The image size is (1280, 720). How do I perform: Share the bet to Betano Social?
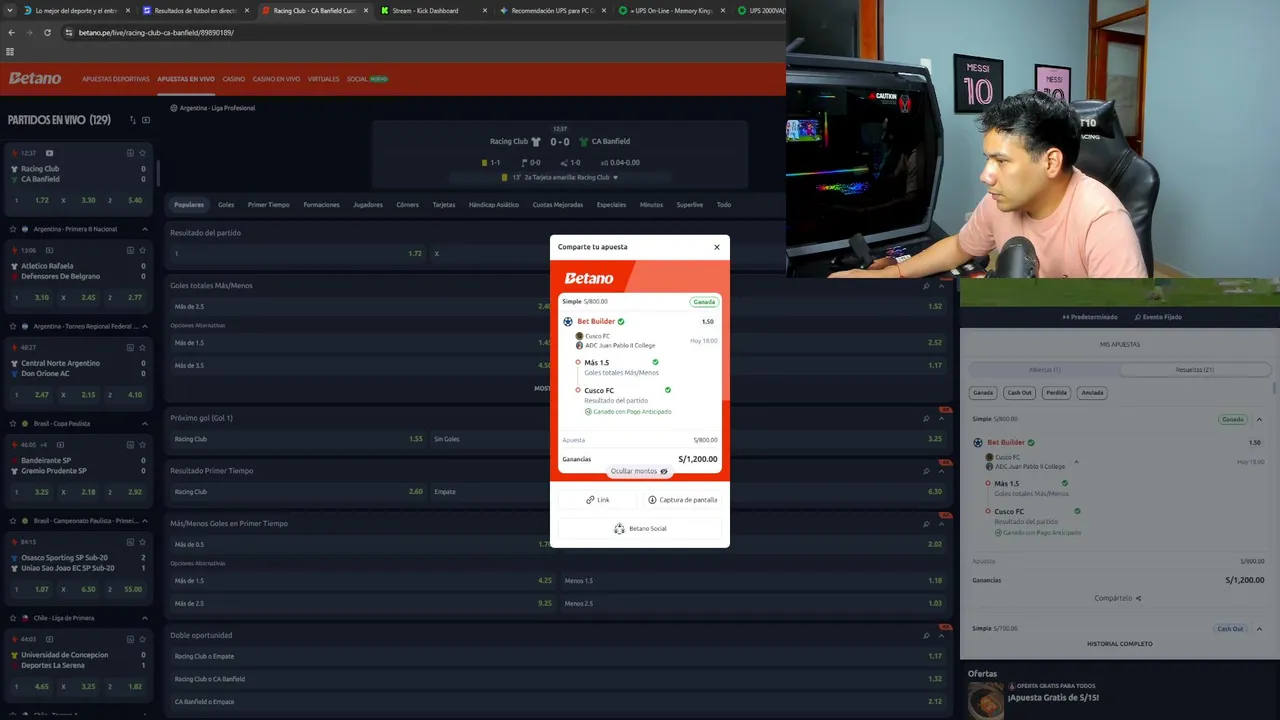click(640, 528)
